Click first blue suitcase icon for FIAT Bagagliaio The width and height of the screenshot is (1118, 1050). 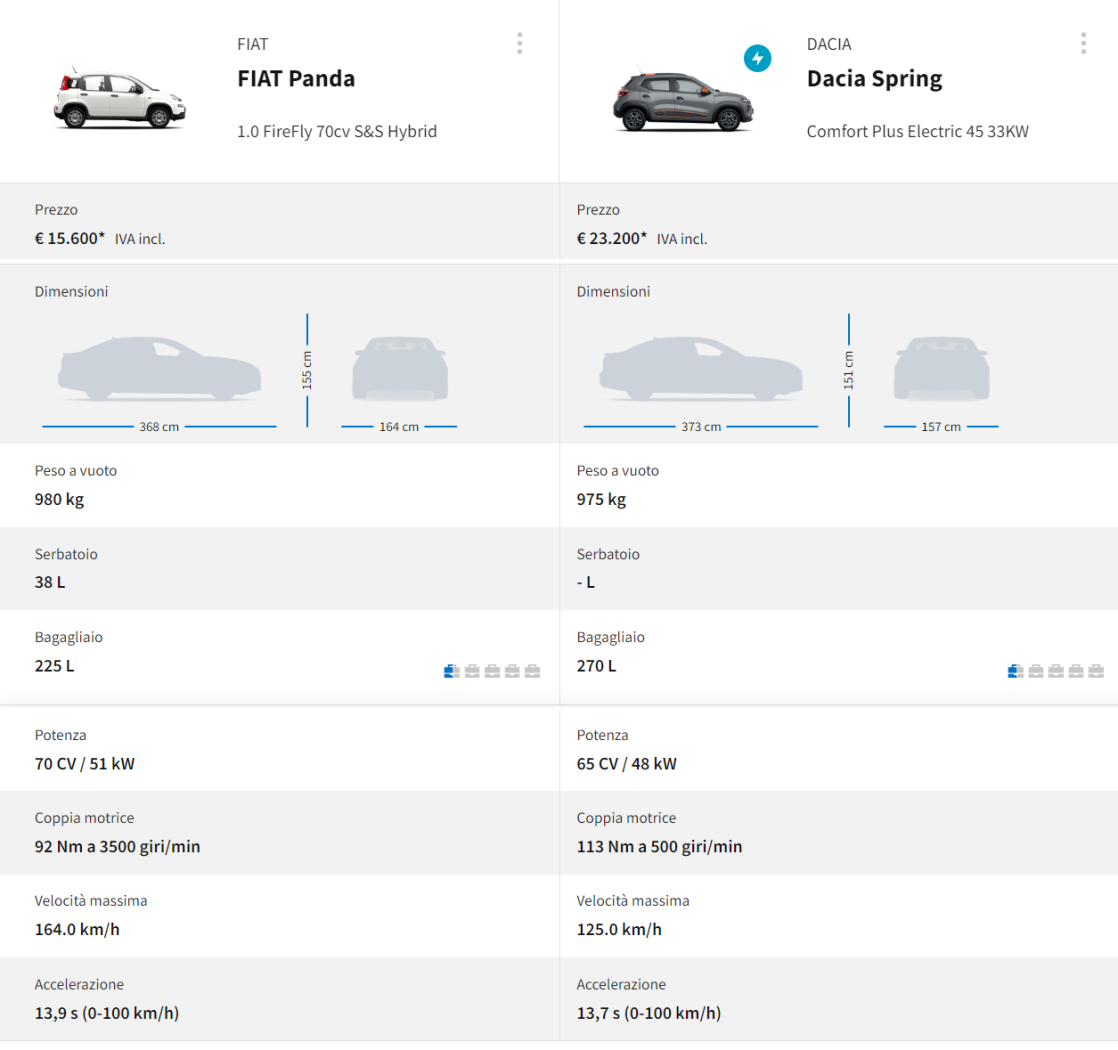(451, 671)
